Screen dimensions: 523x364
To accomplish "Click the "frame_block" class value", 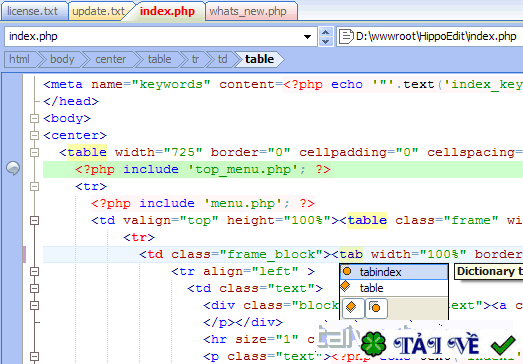I will (272, 255).
